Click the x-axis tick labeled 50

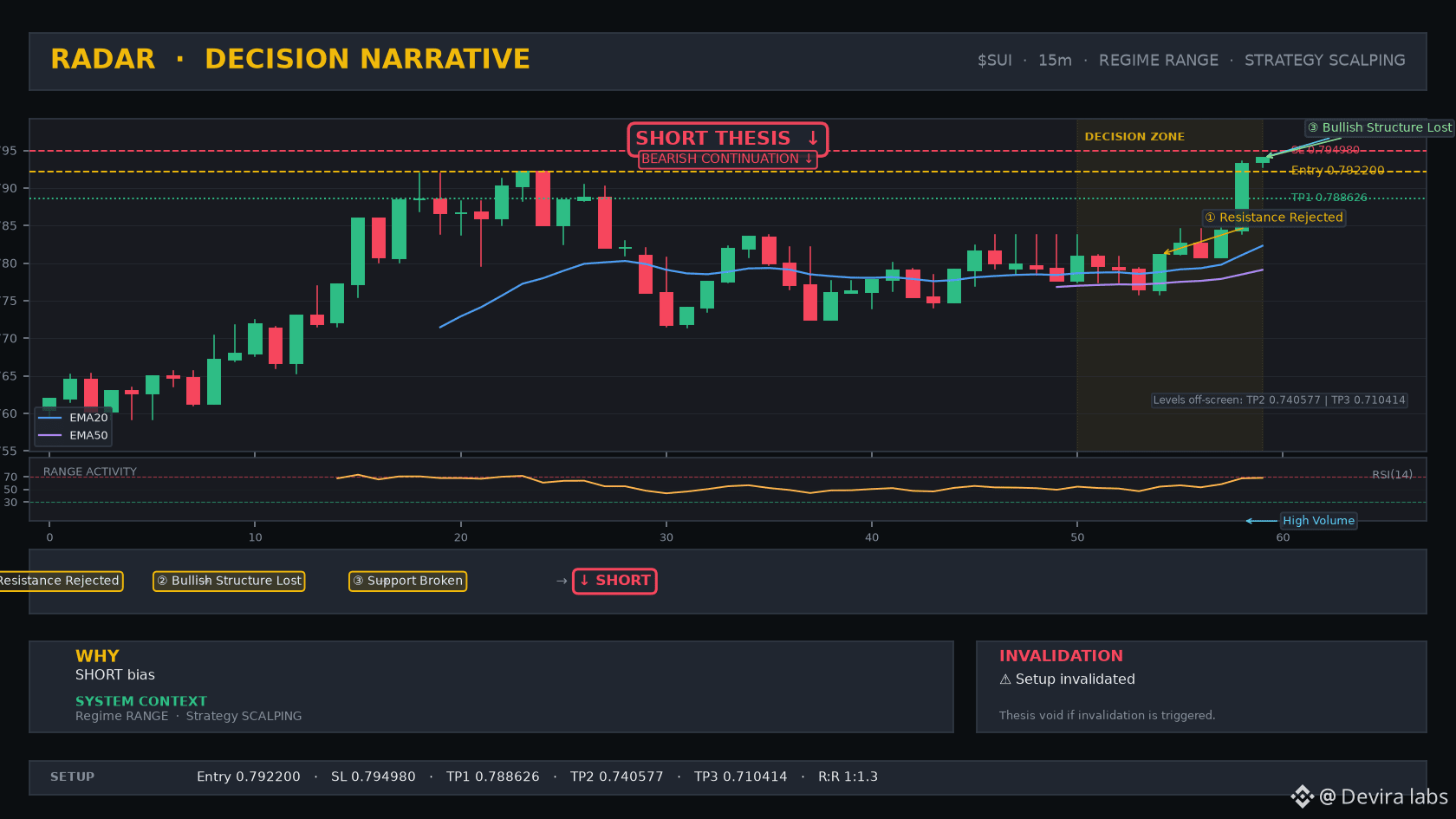pos(1077,537)
